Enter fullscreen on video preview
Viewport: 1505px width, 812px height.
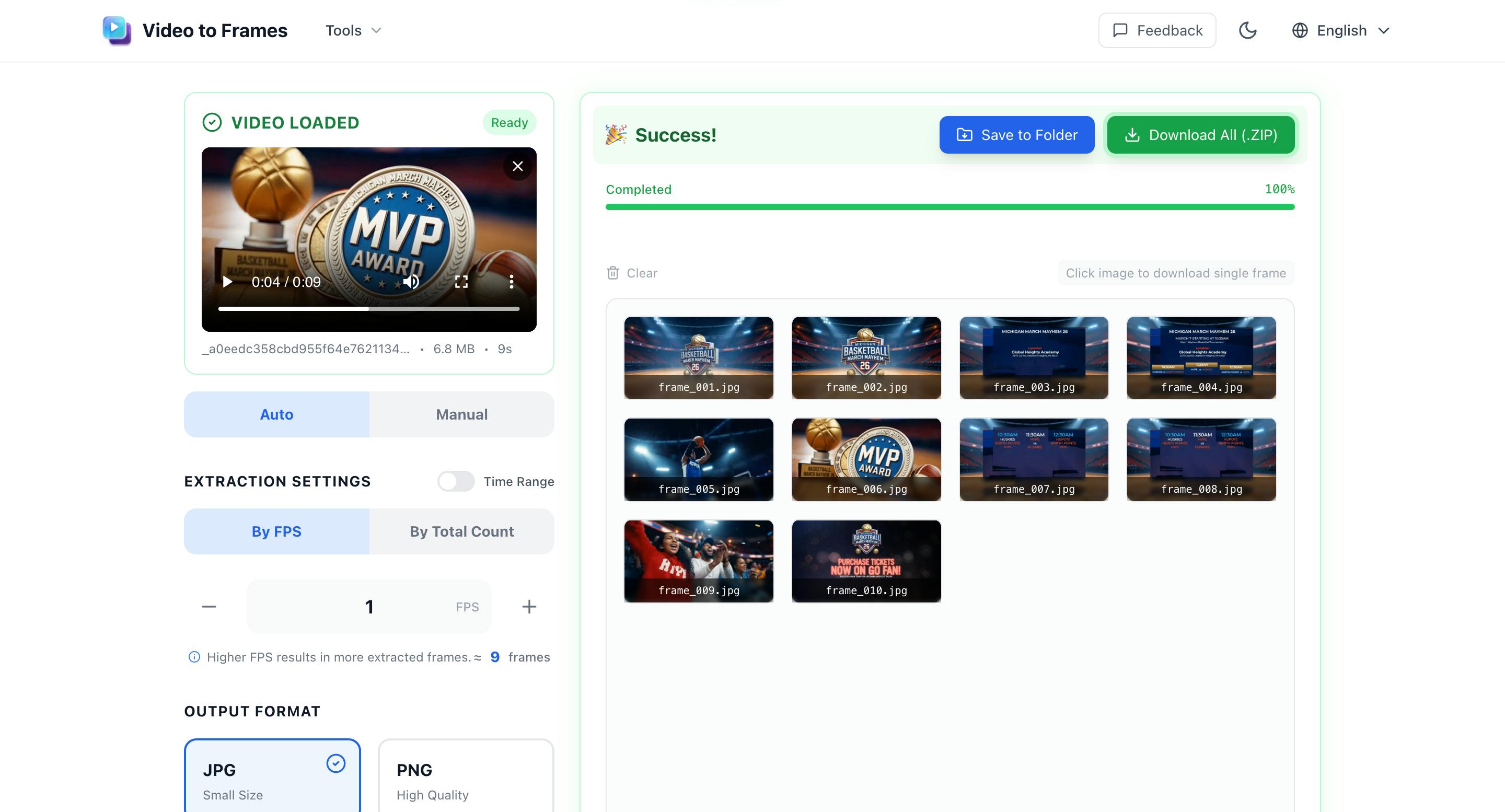coord(461,282)
